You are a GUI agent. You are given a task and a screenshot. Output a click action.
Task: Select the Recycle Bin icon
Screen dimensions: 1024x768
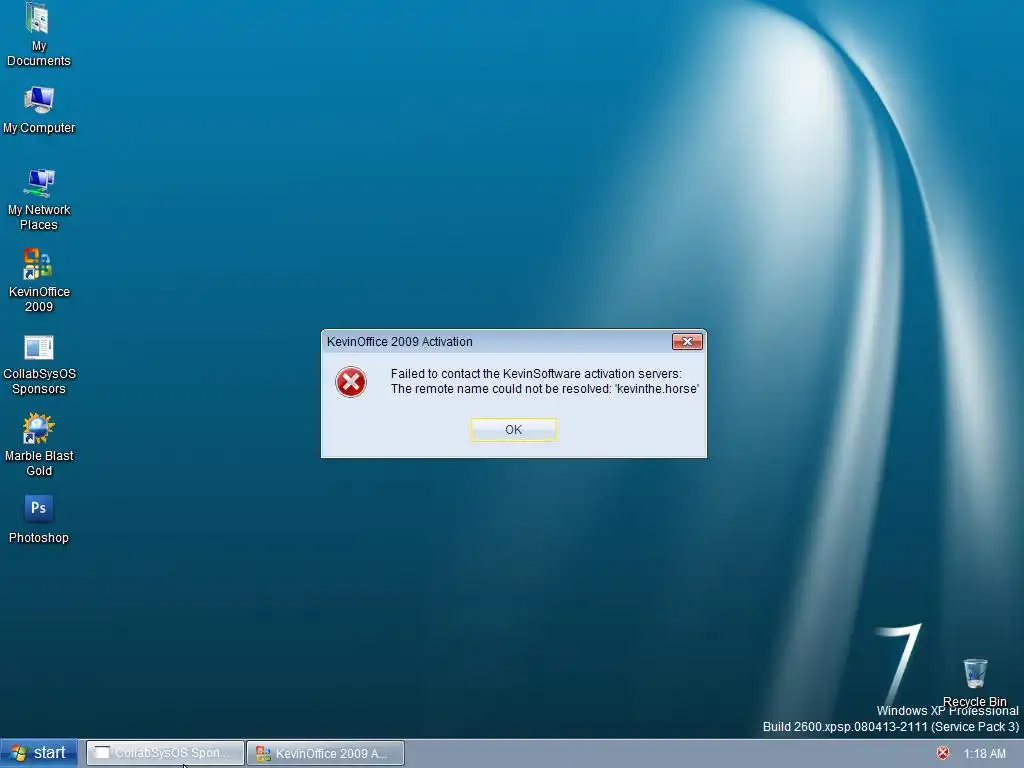pyautogui.click(x=974, y=682)
